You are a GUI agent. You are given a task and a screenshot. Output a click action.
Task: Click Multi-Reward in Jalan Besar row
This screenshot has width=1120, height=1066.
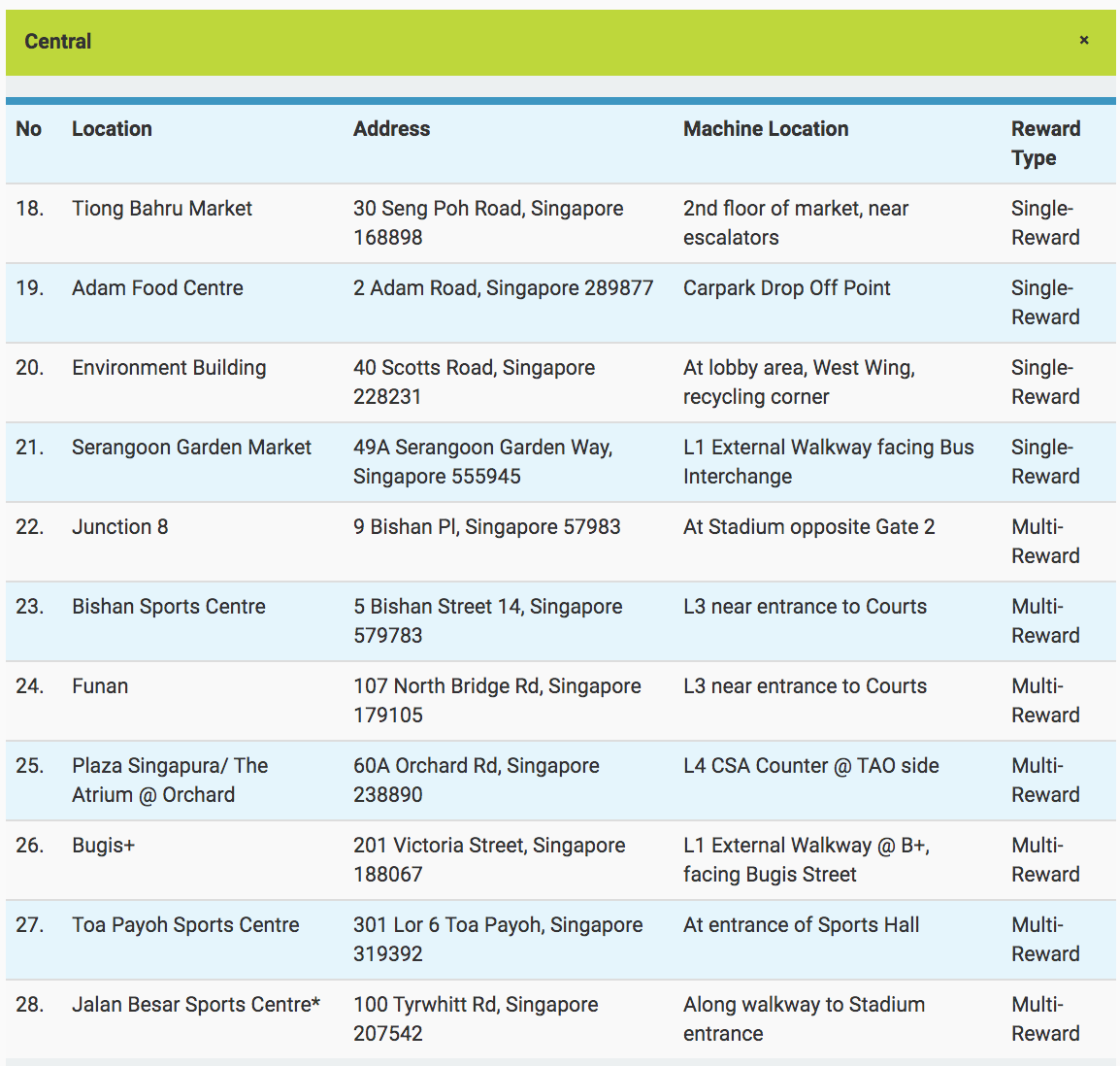(1045, 1018)
